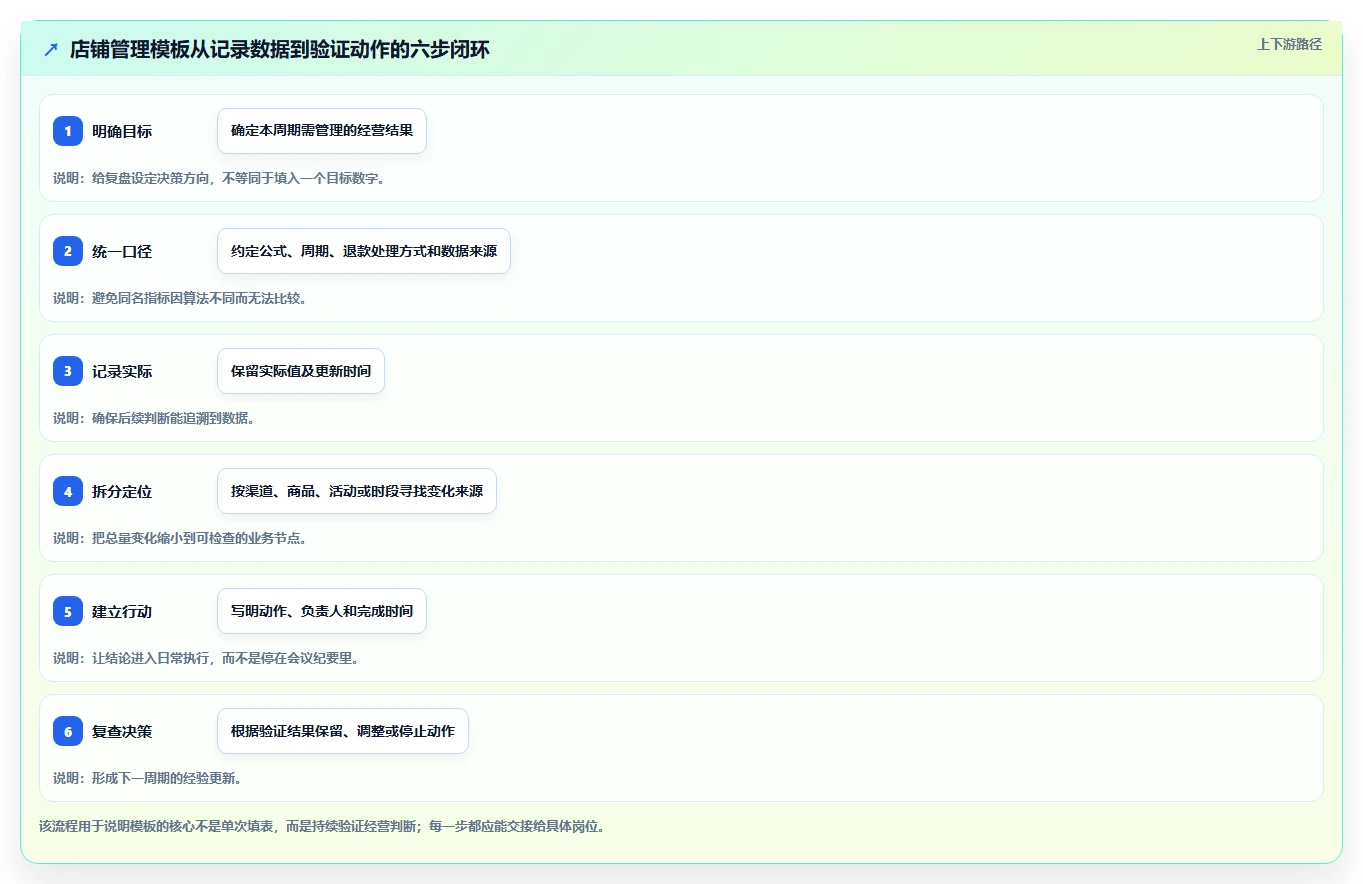Click the footer text starting 该流程用于说明模板
The image size is (1363, 884).
(x=322, y=826)
